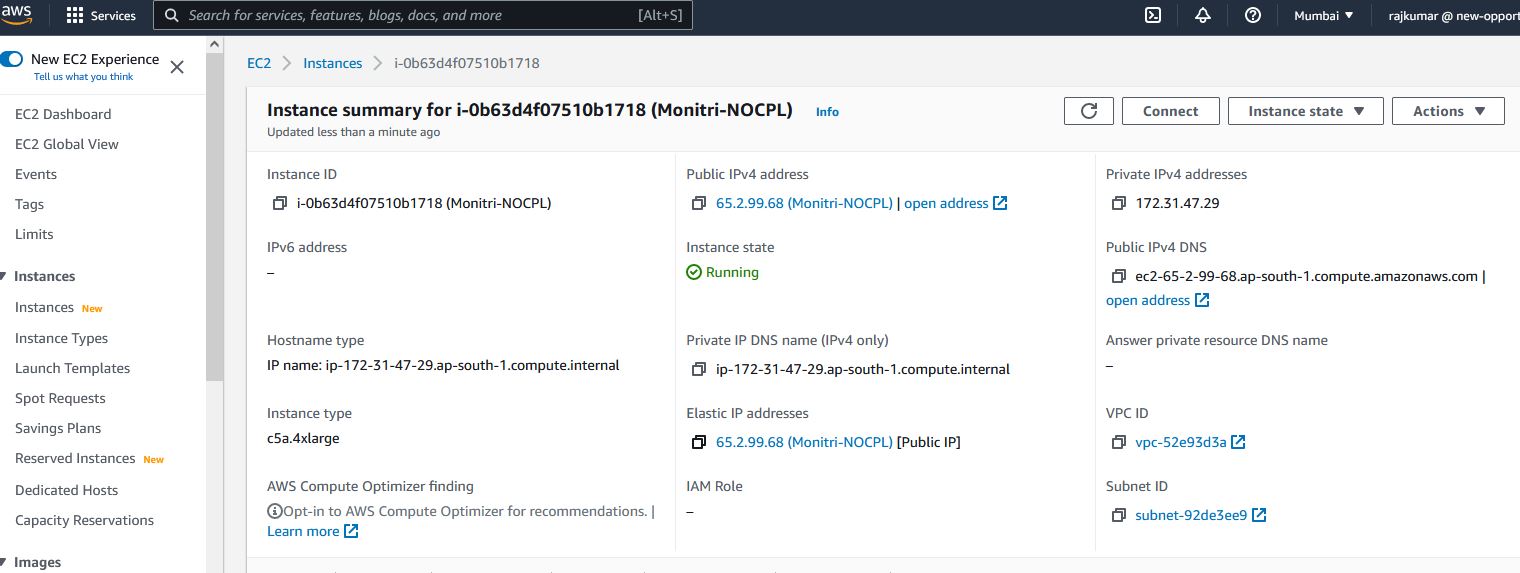Image resolution: width=1520 pixels, height=573 pixels.
Task: Copy the Public IPv4 DNS name
Action: (x=1119, y=277)
